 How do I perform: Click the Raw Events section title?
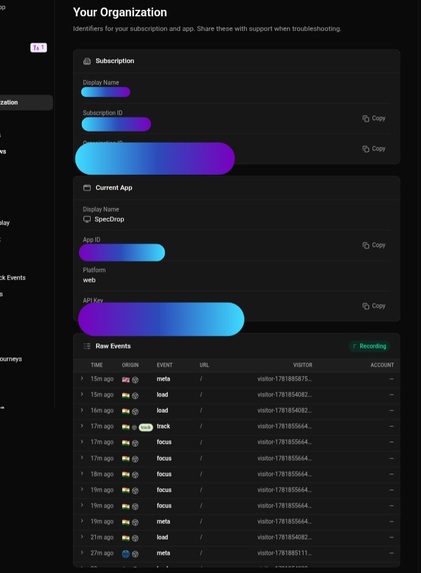pyautogui.click(x=113, y=346)
